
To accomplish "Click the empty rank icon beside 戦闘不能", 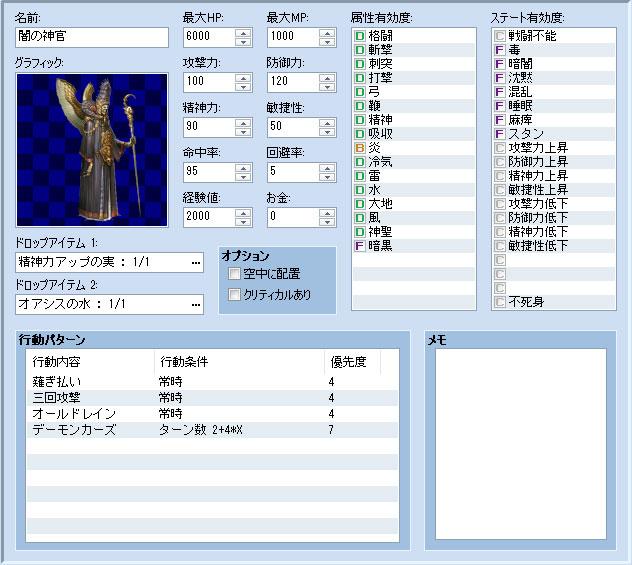I will 500,35.
